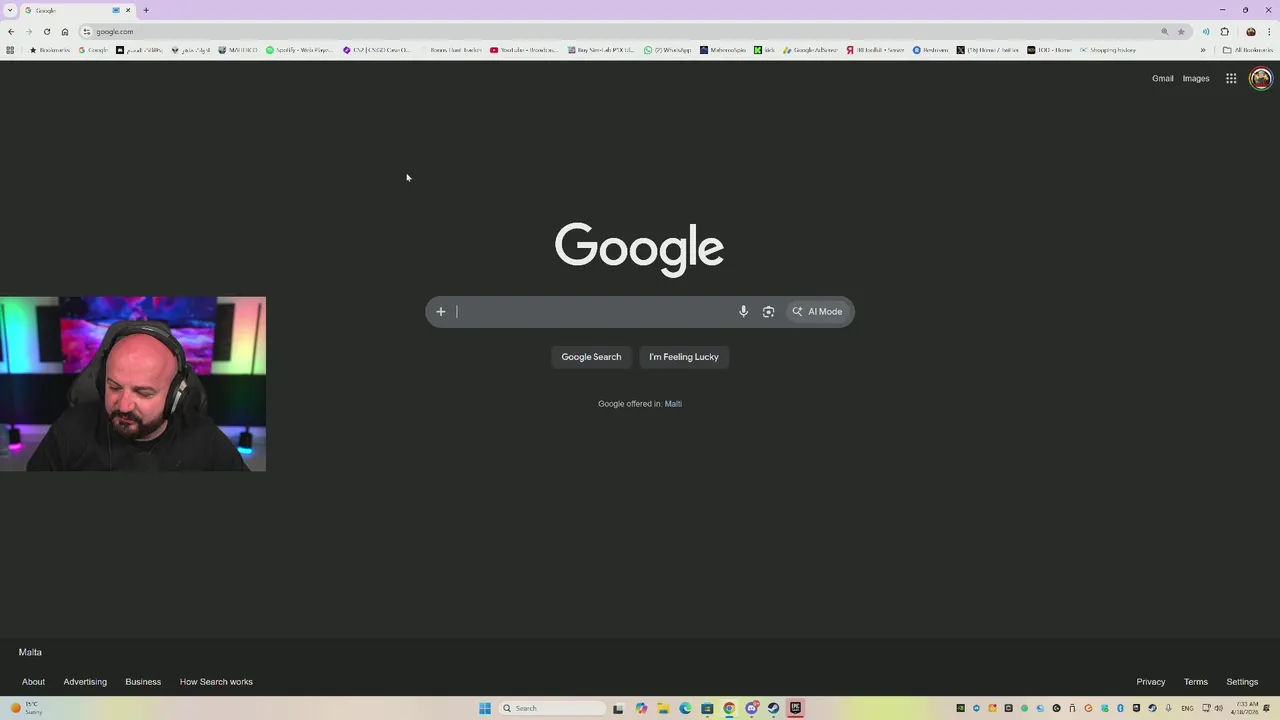The image size is (1280, 720).
Task: Open the Privacy footer link
Action: 1150,682
